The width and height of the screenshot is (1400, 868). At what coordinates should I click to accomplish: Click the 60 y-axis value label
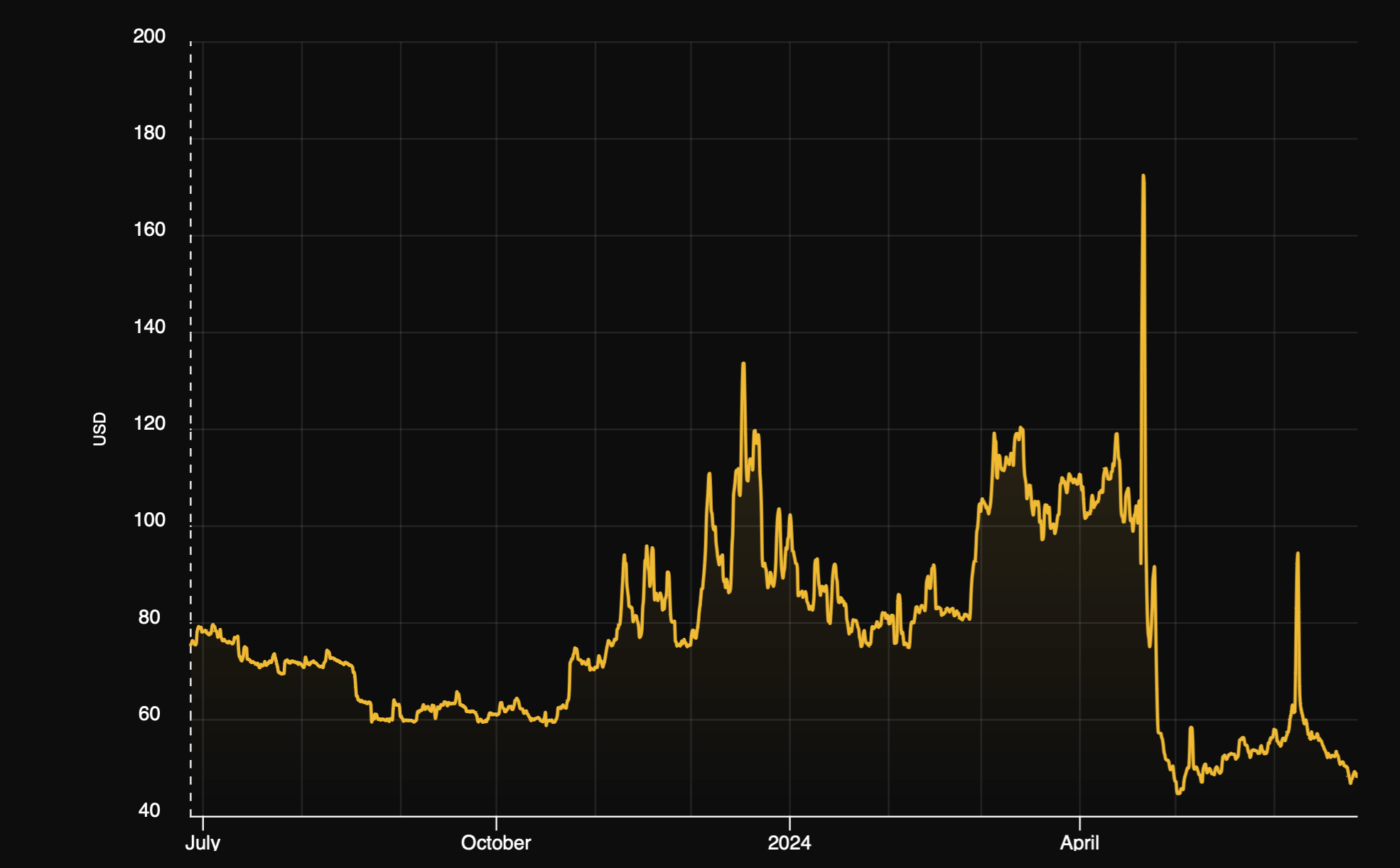[149, 714]
